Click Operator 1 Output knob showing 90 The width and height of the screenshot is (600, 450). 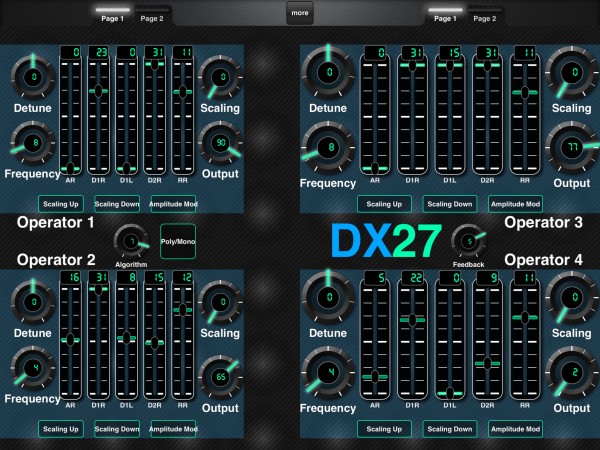220,143
